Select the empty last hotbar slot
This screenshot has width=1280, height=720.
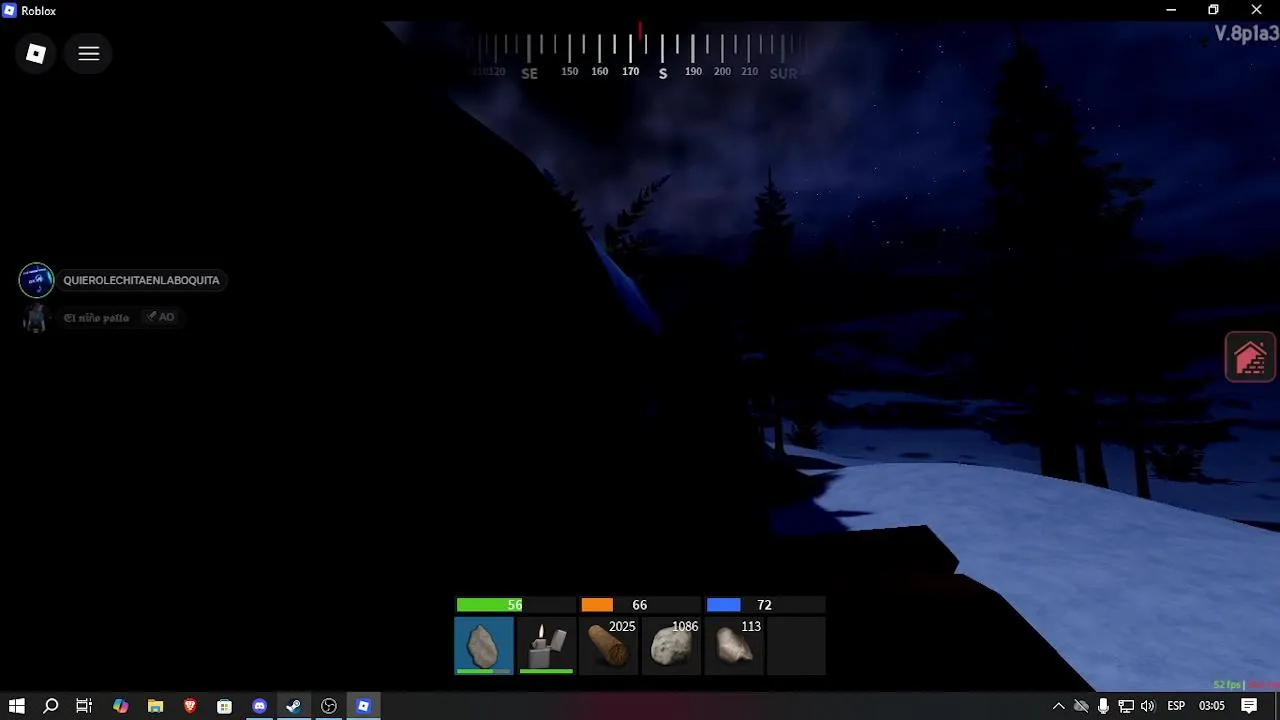pyautogui.click(x=796, y=645)
